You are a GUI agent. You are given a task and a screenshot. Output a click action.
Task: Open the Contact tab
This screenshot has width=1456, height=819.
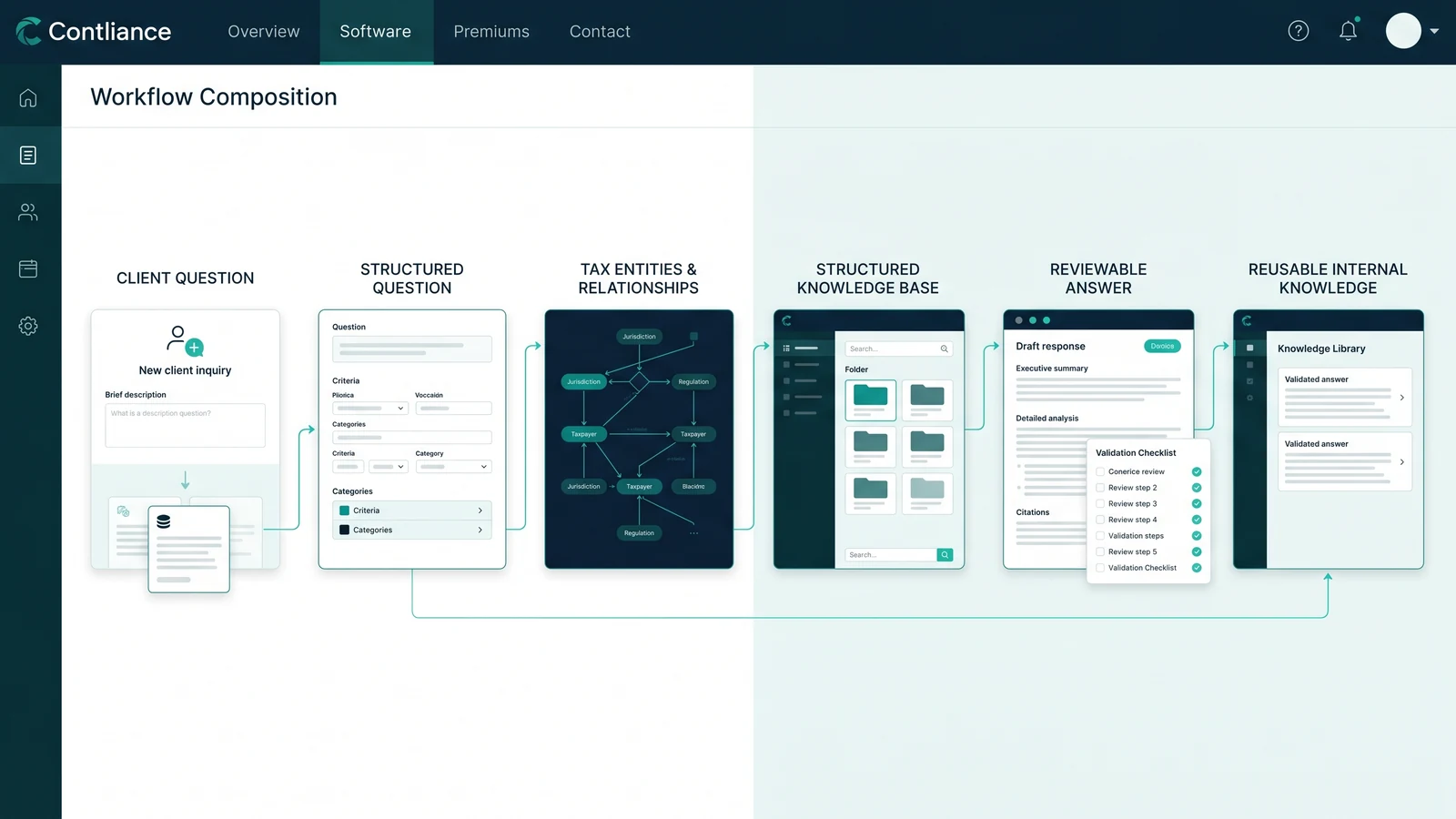coord(600,32)
